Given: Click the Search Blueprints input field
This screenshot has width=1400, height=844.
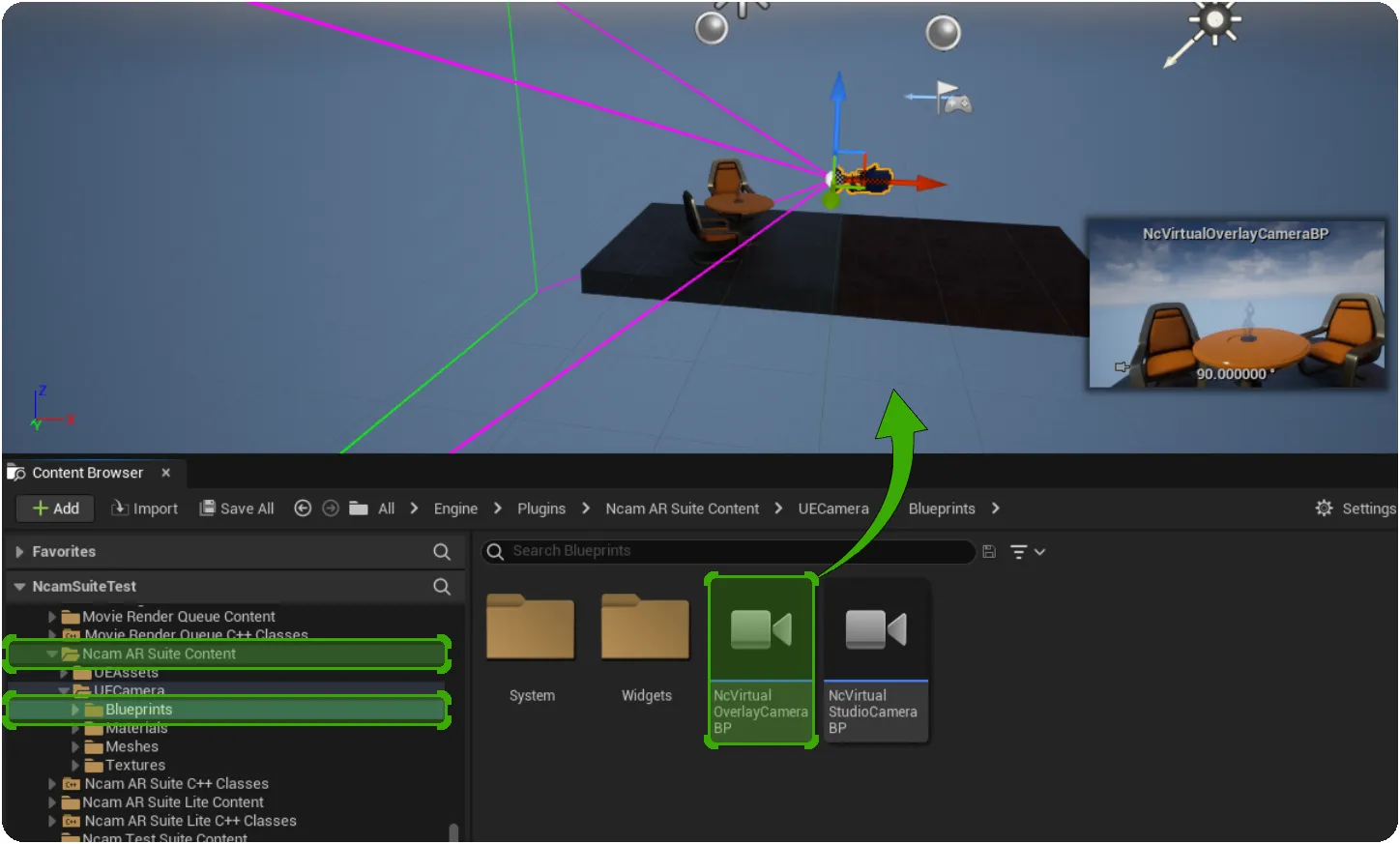Looking at the screenshot, I should [728, 551].
